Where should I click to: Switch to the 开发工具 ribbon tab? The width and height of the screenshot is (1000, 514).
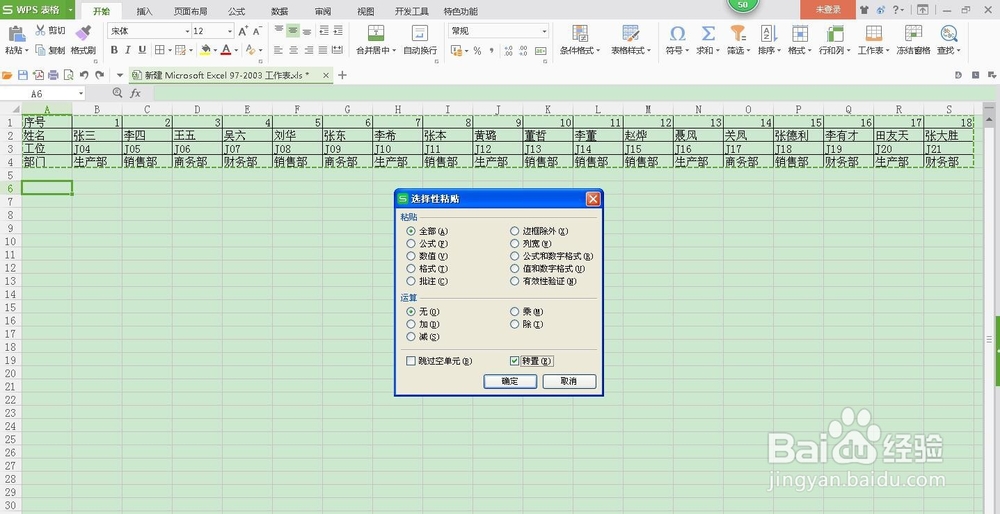click(x=411, y=11)
